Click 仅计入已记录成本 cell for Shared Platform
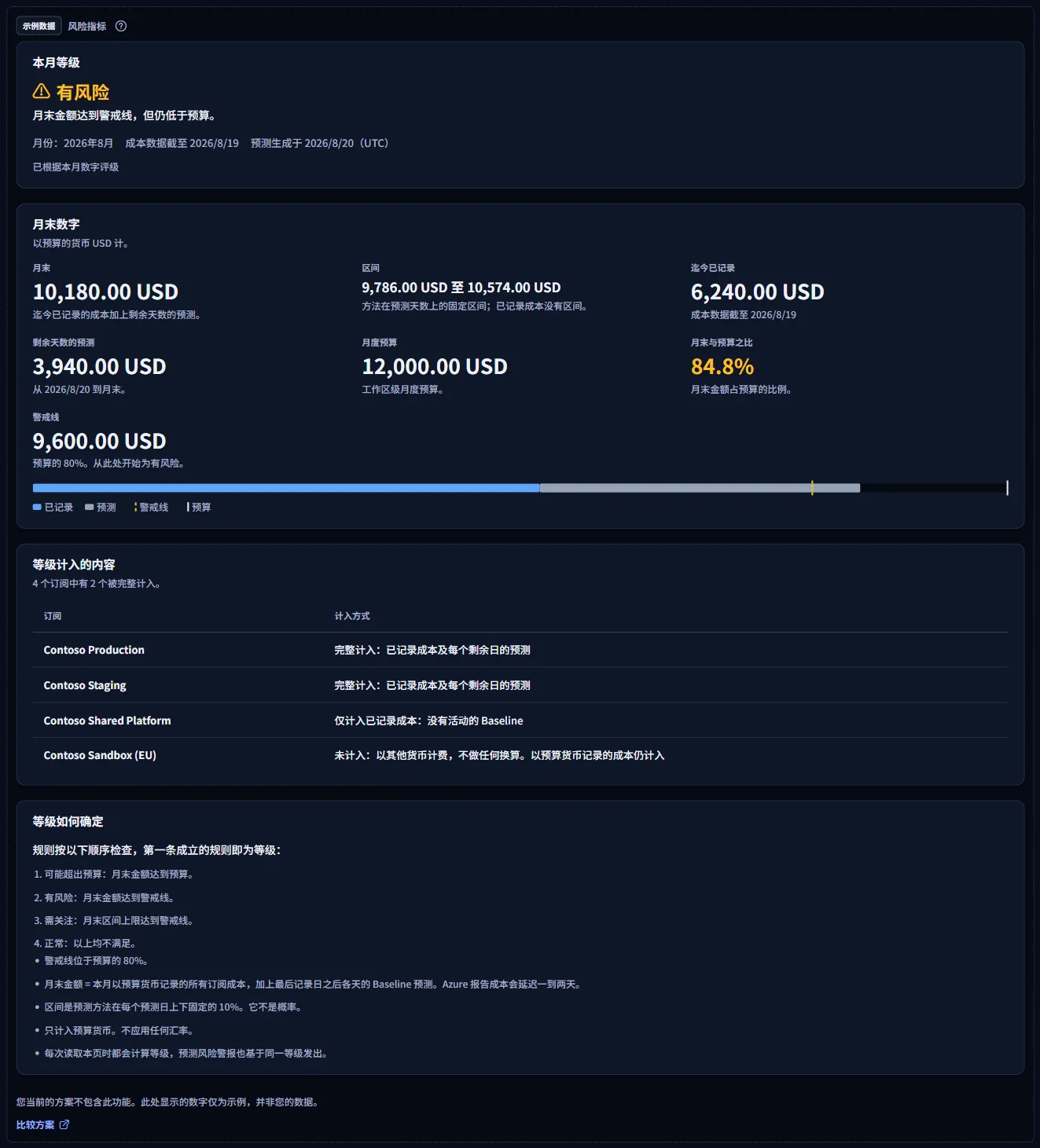 [x=428, y=721]
